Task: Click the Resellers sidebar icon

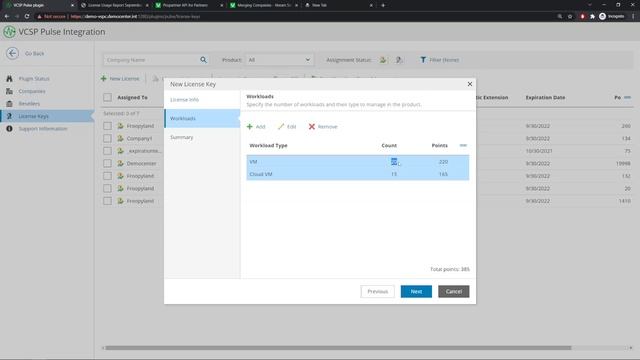Action: pos(9,104)
